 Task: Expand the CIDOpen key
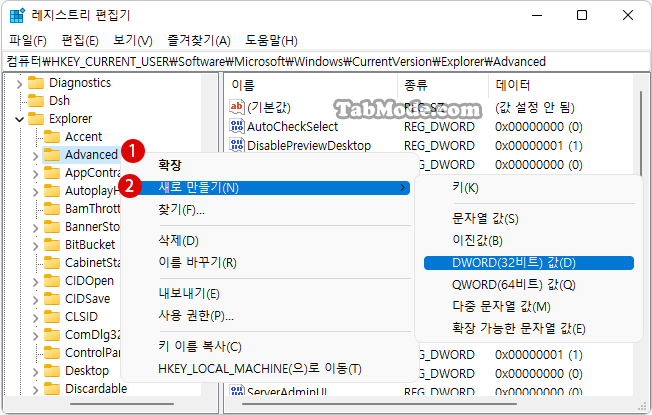click(x=35, y=282)
